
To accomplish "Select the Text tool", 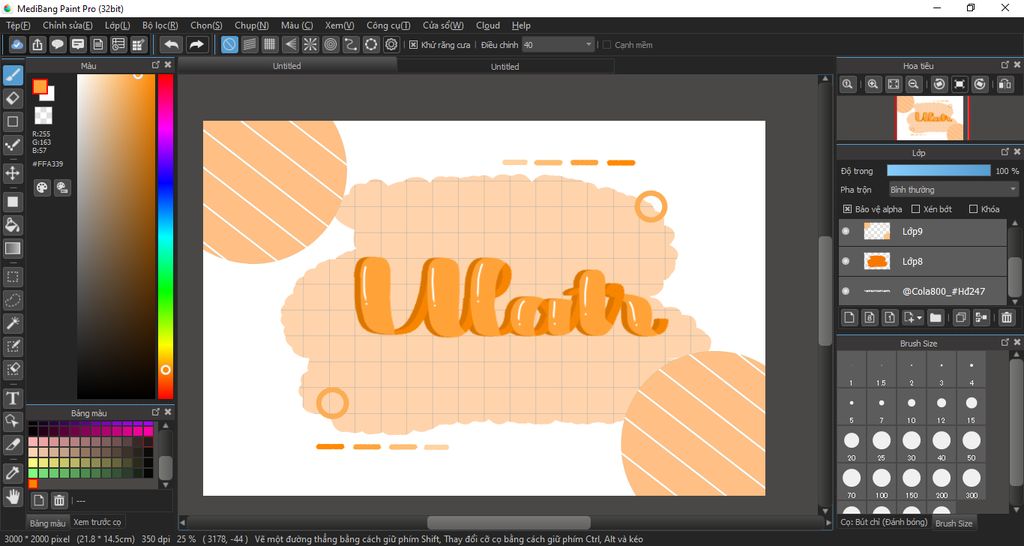I will click(12, 398).
